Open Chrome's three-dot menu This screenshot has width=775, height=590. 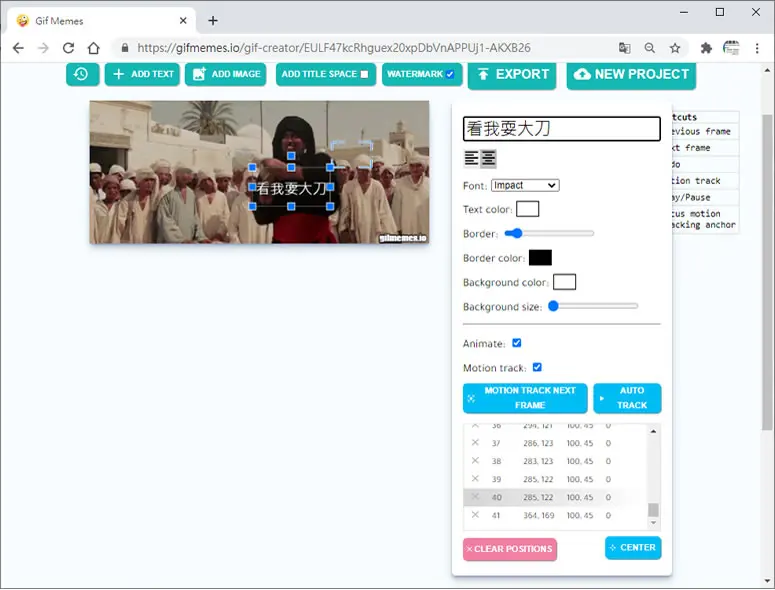[757, 48]
